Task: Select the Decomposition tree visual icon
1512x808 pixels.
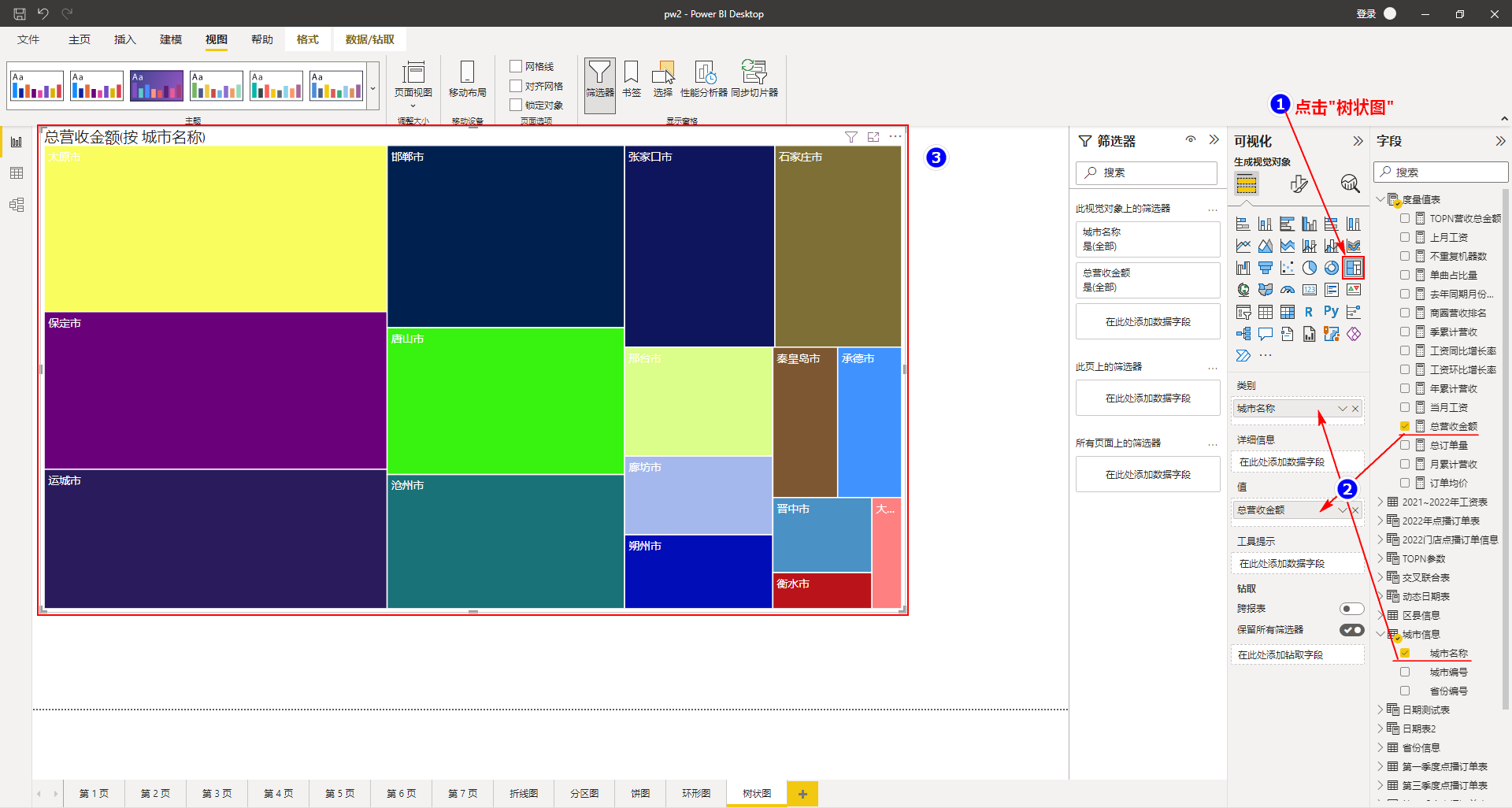Action: (1243, 334)
